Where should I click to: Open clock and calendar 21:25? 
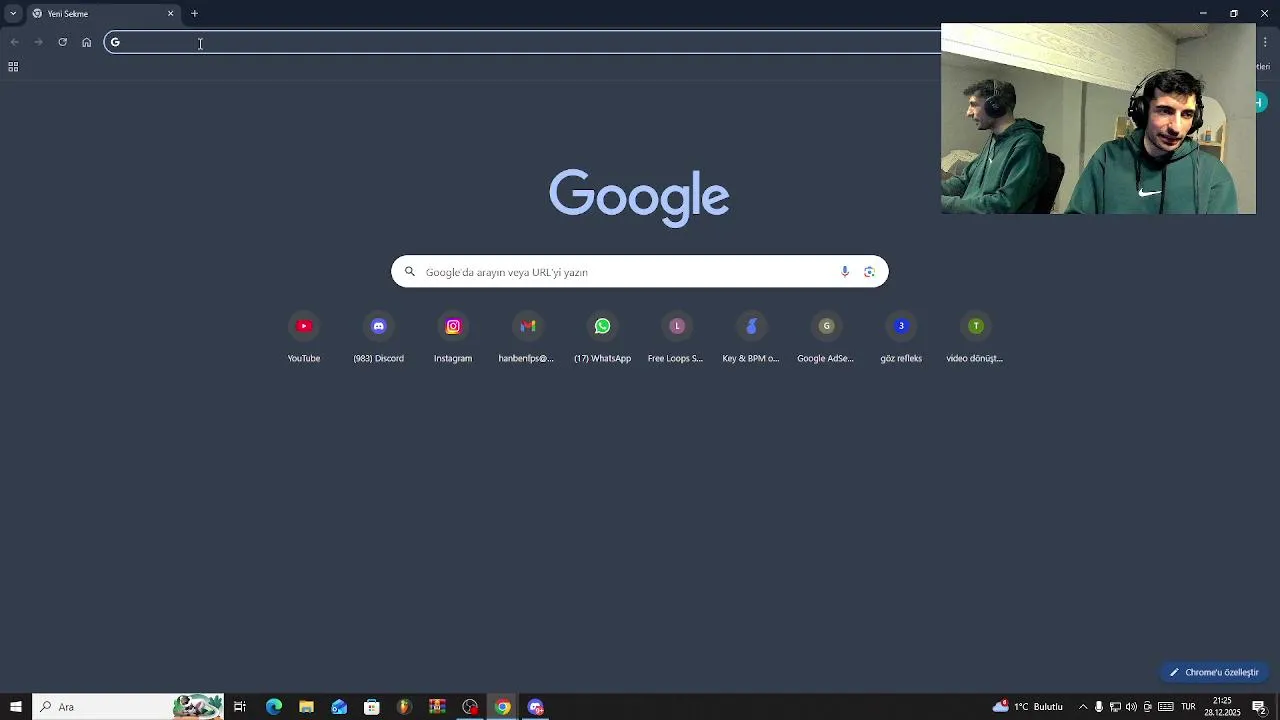[1222, 707]
